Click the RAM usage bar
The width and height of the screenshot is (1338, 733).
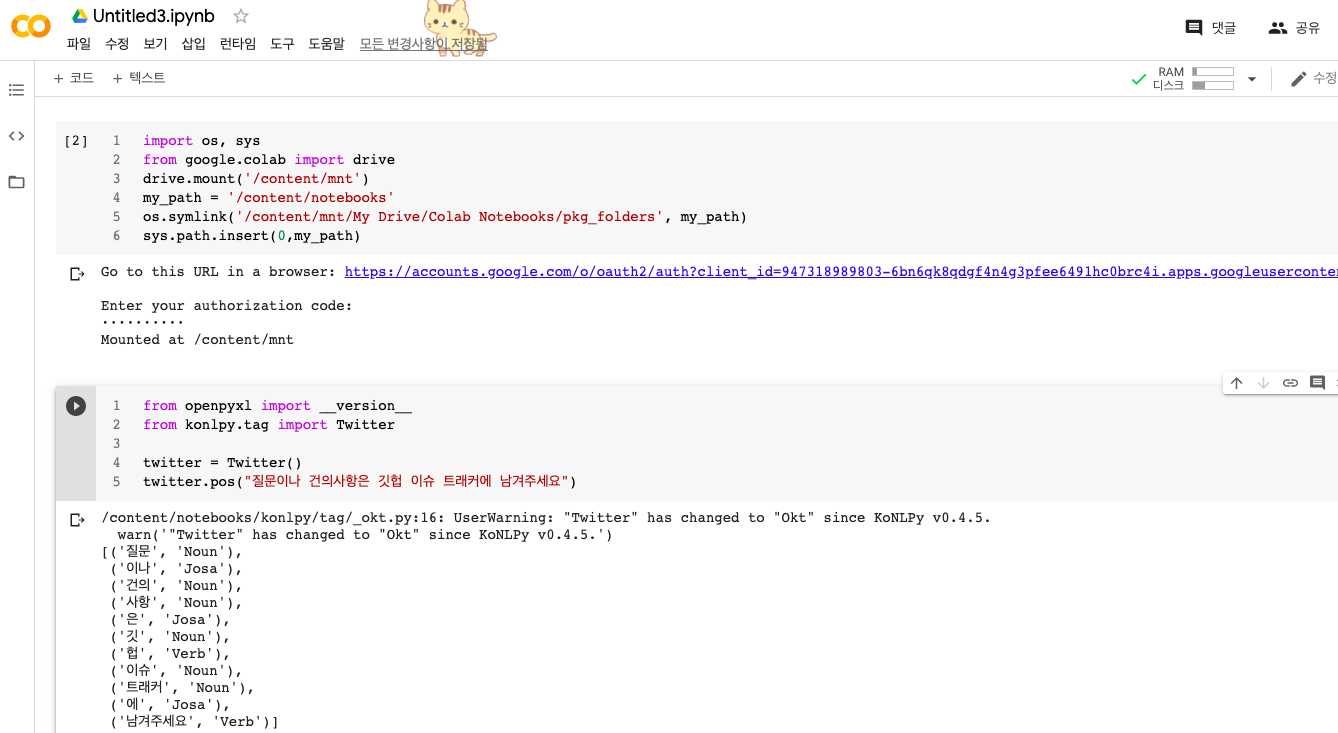pyautogui.click(x=1212, y=71)
